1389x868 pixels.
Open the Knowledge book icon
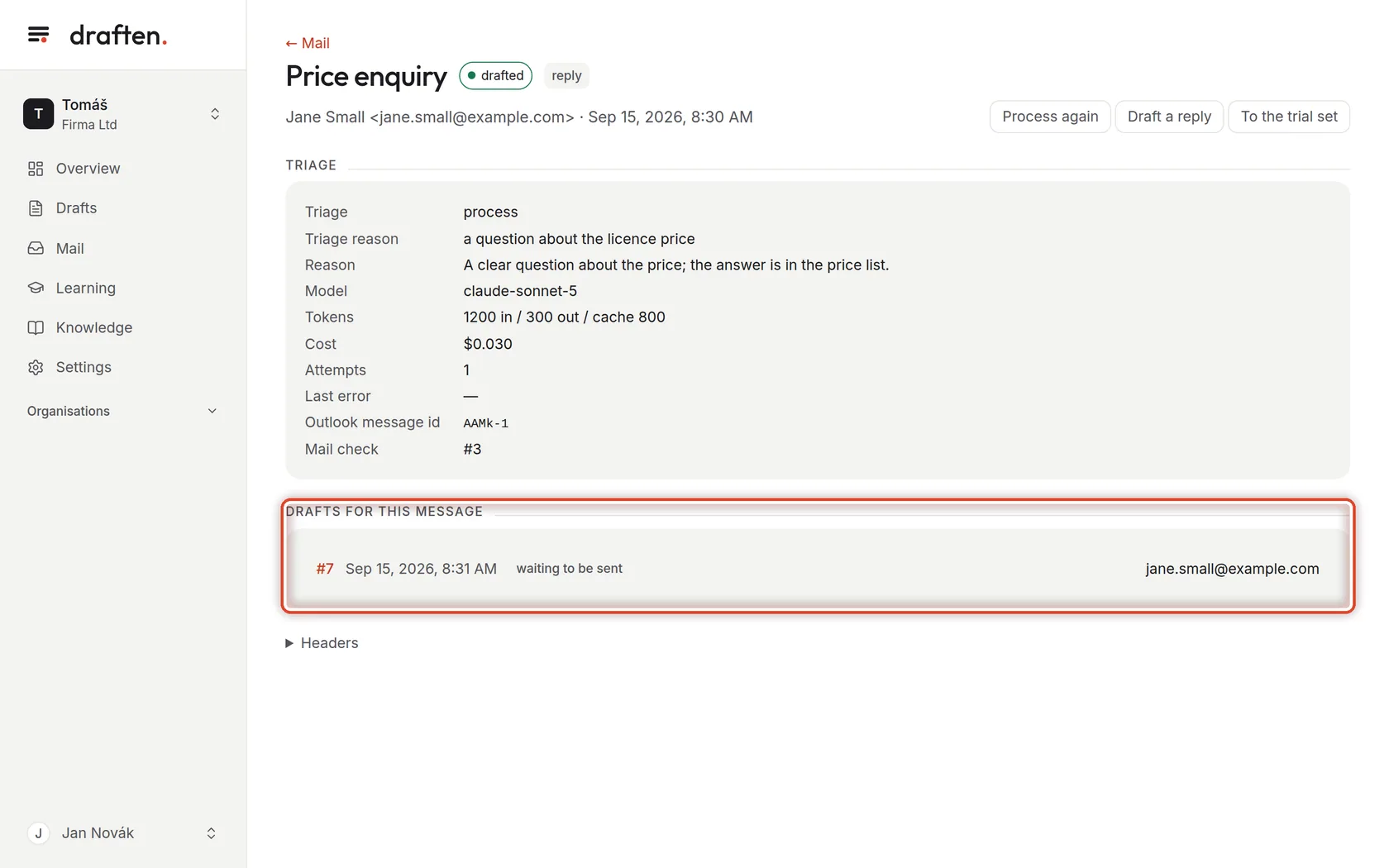(x=36, y=327)
